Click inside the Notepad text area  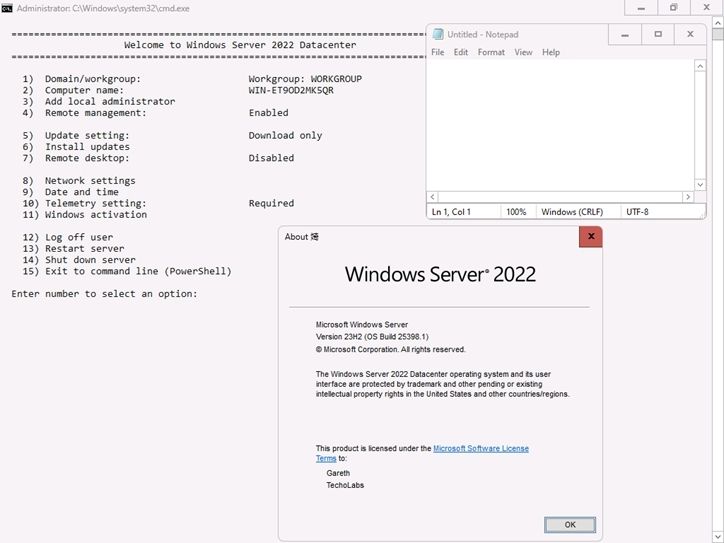pos(560,125)
